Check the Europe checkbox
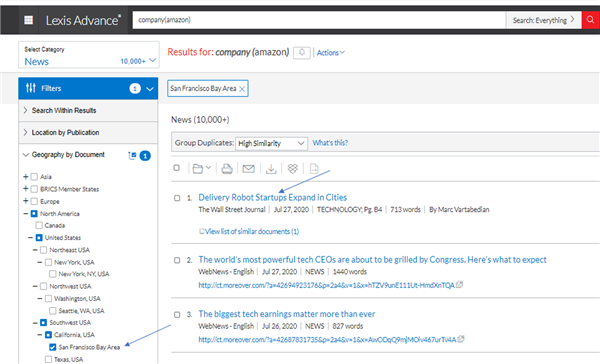600x364 pixels. coord(34,201)
